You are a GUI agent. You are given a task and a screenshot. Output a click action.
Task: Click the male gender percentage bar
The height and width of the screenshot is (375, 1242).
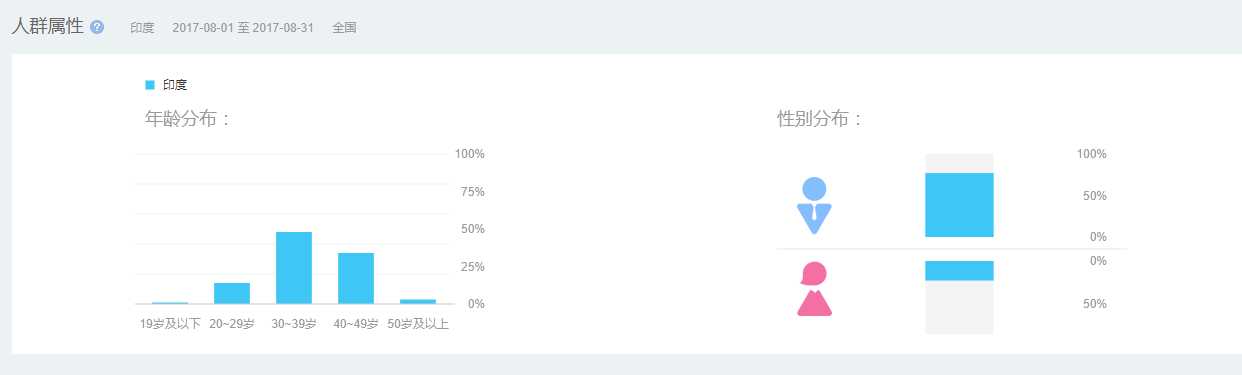(x=959, y=205)
